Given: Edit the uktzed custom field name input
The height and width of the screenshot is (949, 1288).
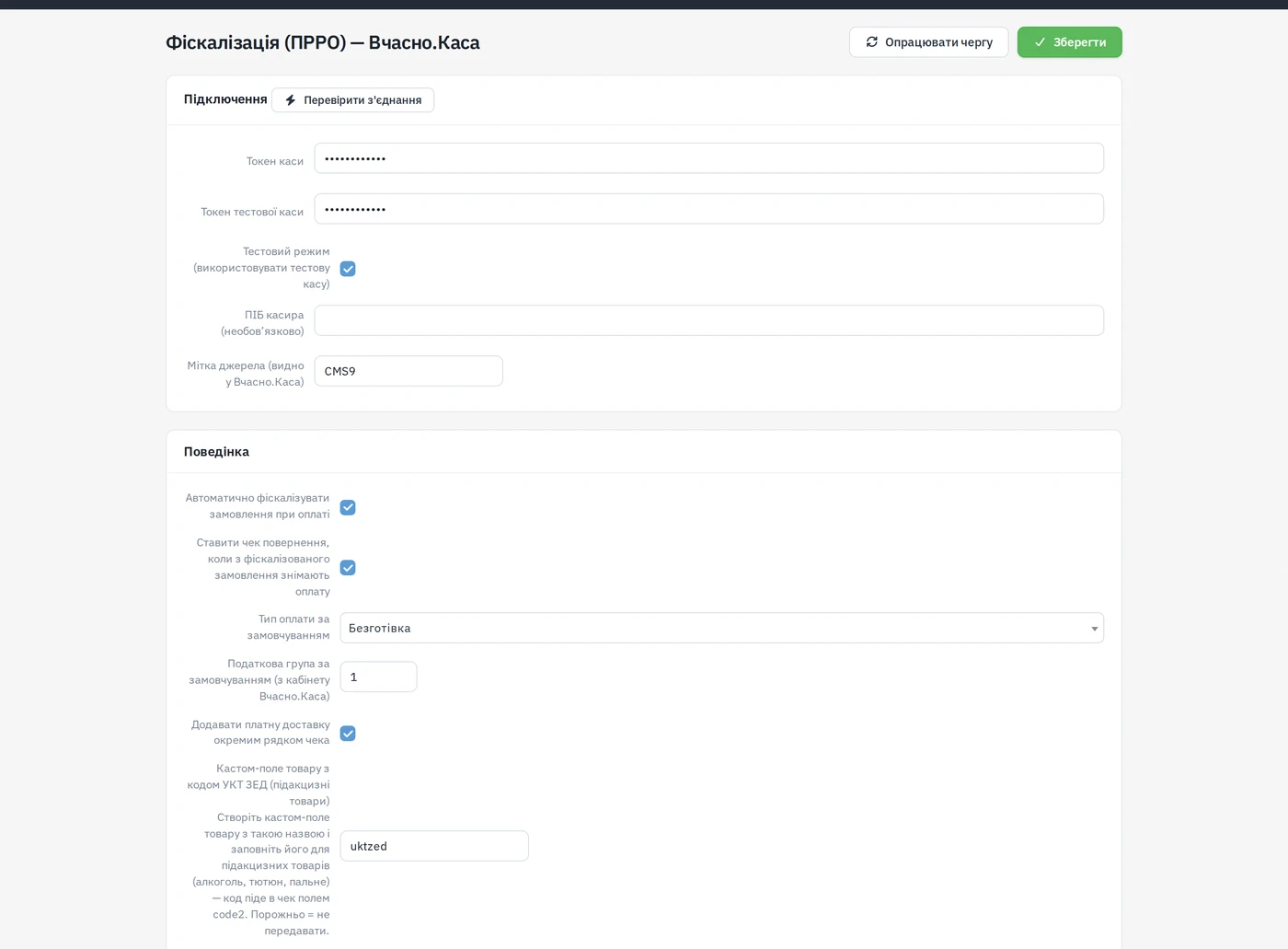Looking at the screenshot, I should point(434,846).
